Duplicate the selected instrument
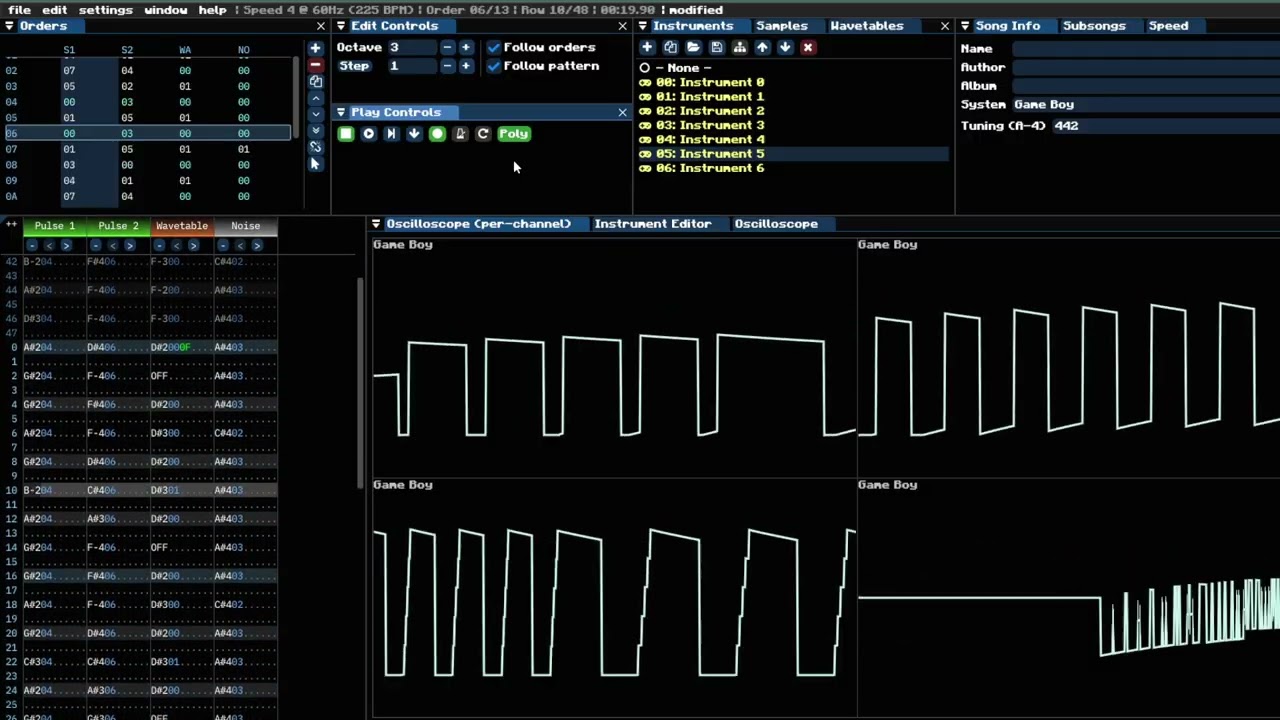This screenshot has width=1280, height=720. tap(670, 48)
